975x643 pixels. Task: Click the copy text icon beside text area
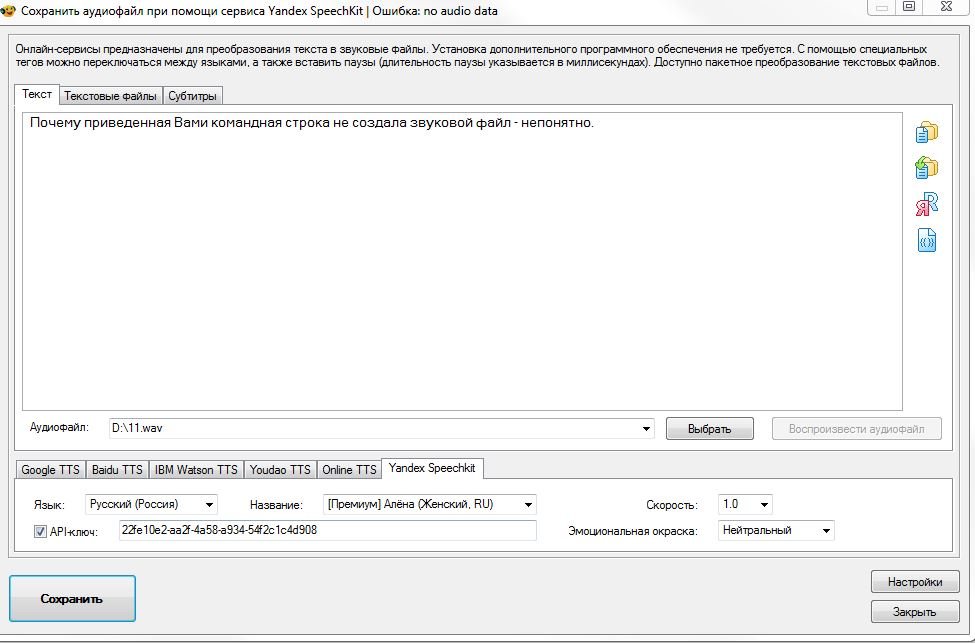926,132
